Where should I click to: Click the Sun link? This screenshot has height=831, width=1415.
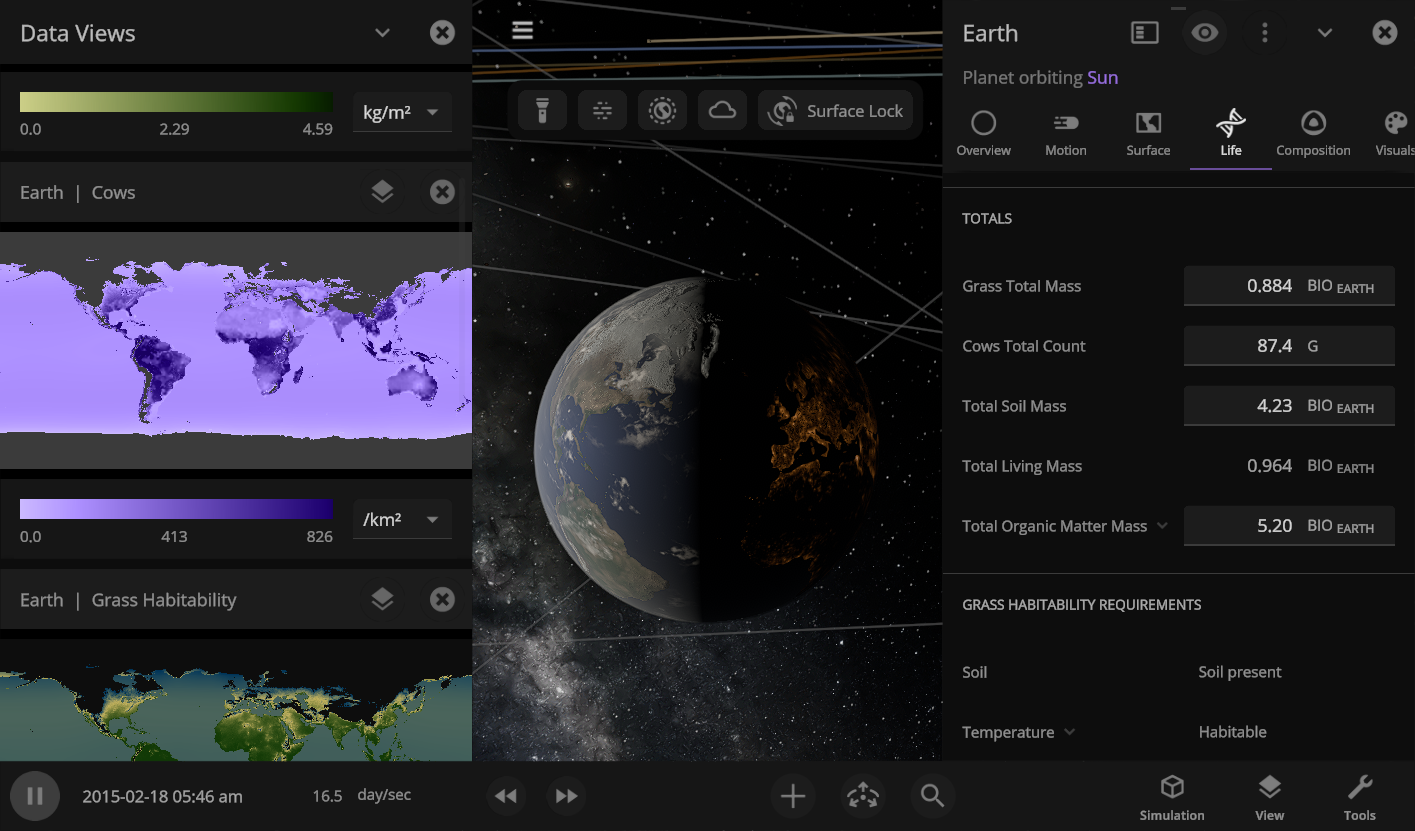tap(1102, 78)
